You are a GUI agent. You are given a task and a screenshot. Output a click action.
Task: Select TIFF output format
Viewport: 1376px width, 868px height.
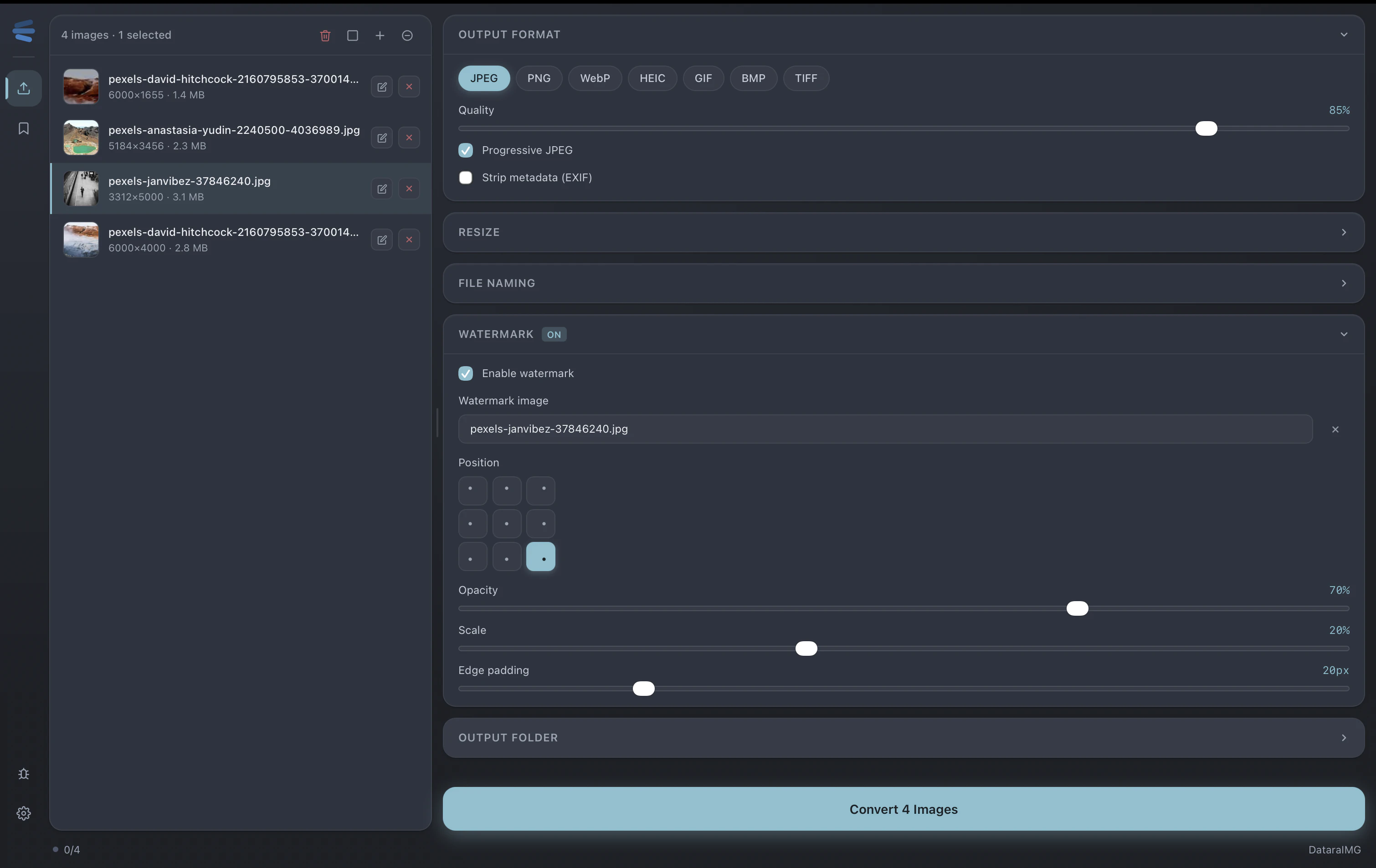806,78
